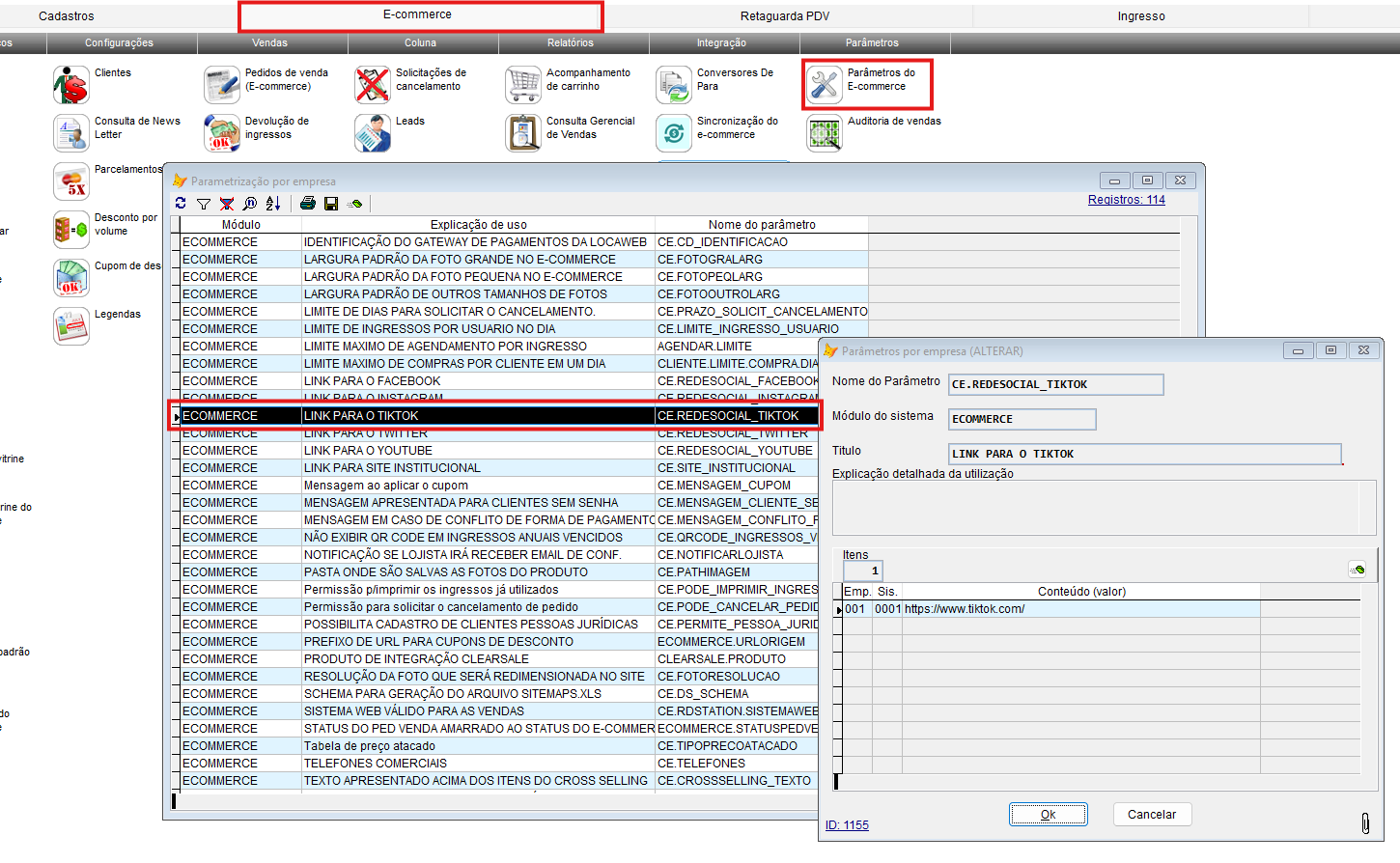Click the funnel filter icon
Screen dimensions: 1400x863
click(204, 204)
